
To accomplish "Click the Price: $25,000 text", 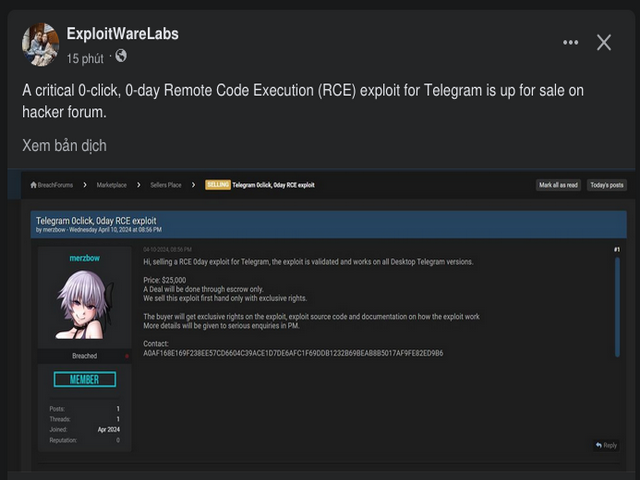I will pos(164,280).
